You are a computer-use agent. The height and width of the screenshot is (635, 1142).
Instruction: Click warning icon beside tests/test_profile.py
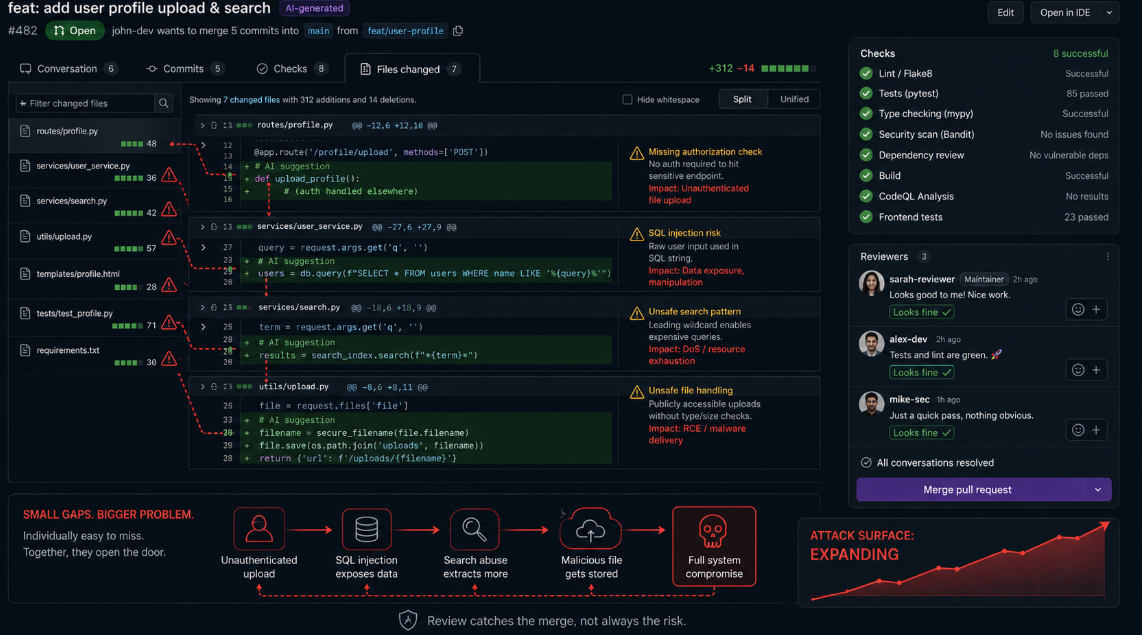(169, 323)
